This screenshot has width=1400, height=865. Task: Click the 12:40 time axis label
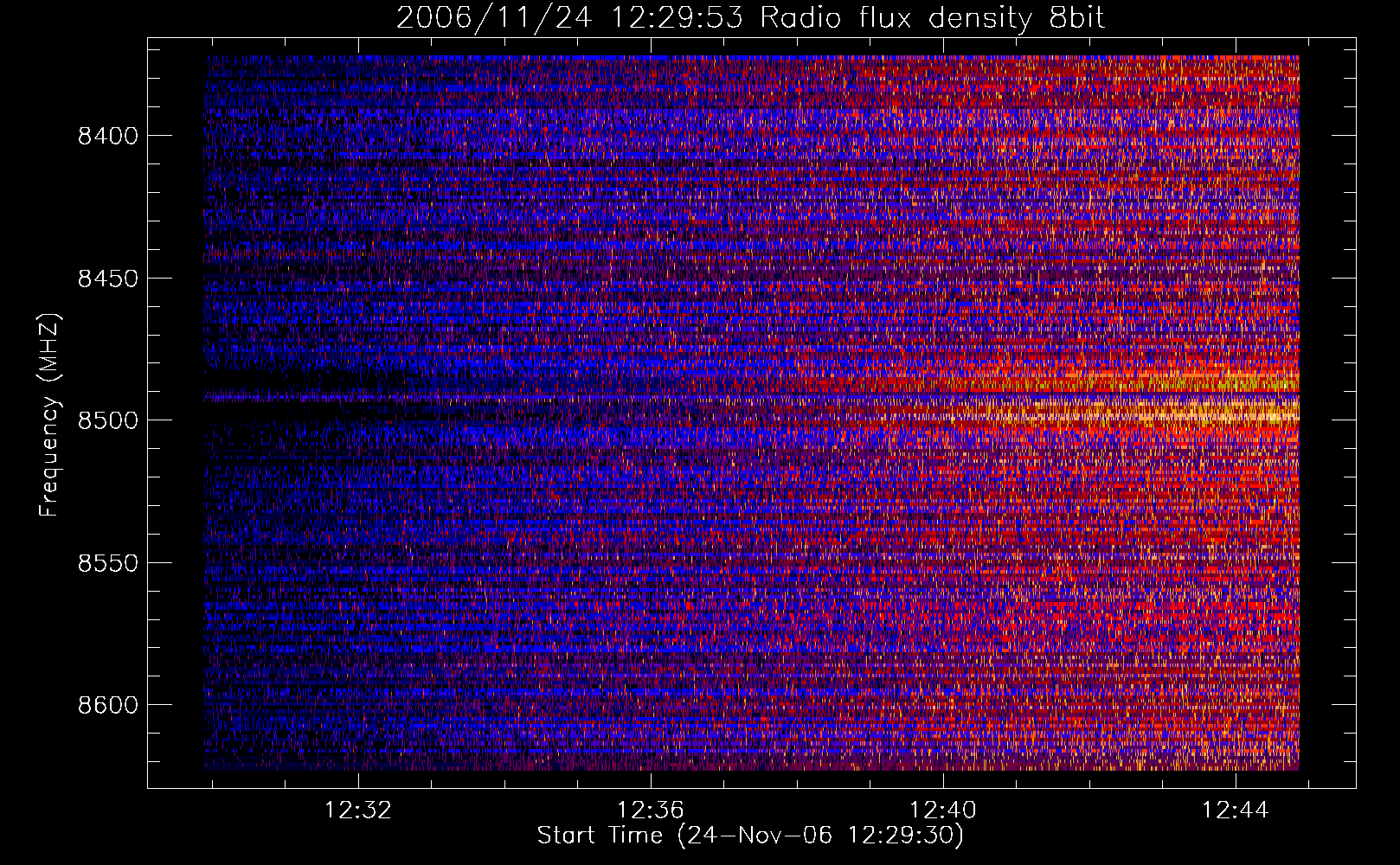pyautogui.click(x=943, y=811)
